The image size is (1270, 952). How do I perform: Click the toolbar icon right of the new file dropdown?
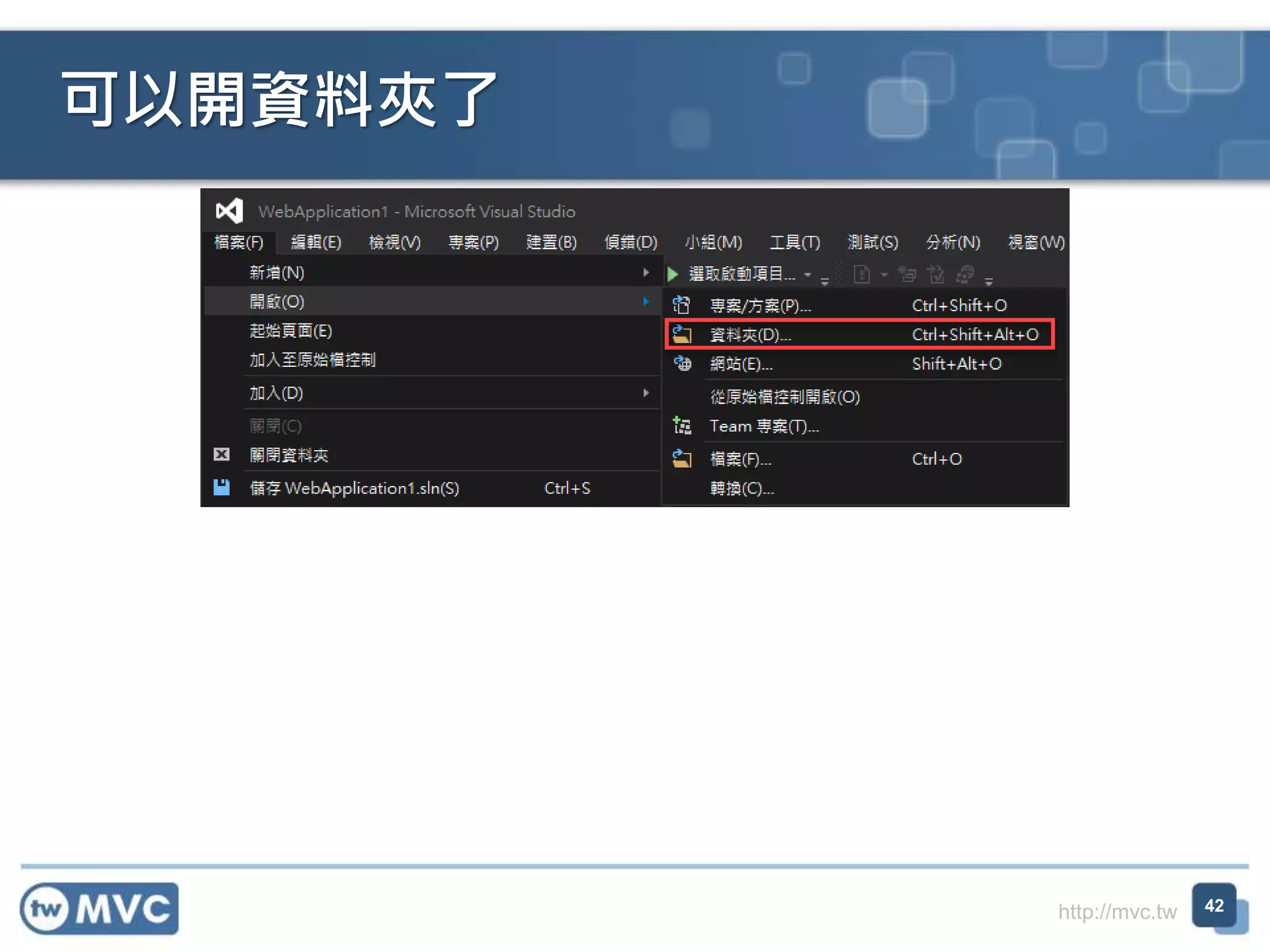pyautogui.click(x=907, y=274)
